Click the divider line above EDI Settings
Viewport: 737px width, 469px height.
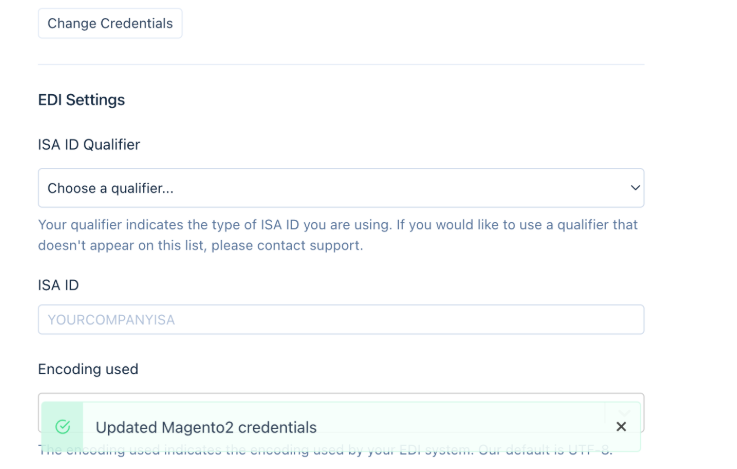click(x=341, y=64)
